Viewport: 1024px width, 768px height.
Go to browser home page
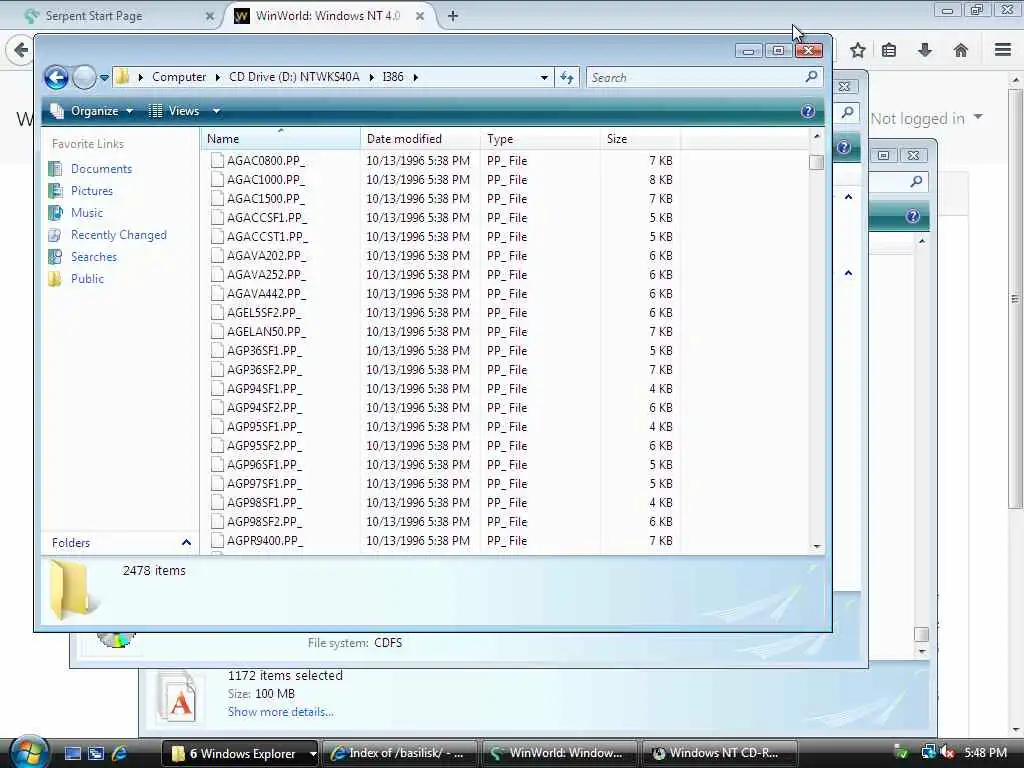click(x=961, y=50)
